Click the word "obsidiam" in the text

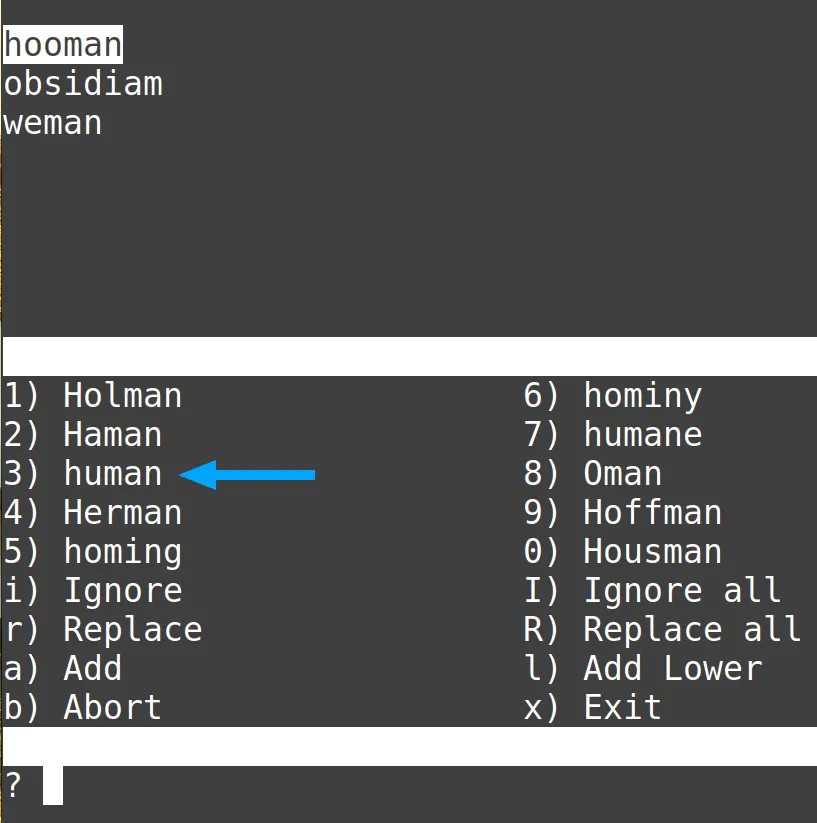tap(82, 84)
